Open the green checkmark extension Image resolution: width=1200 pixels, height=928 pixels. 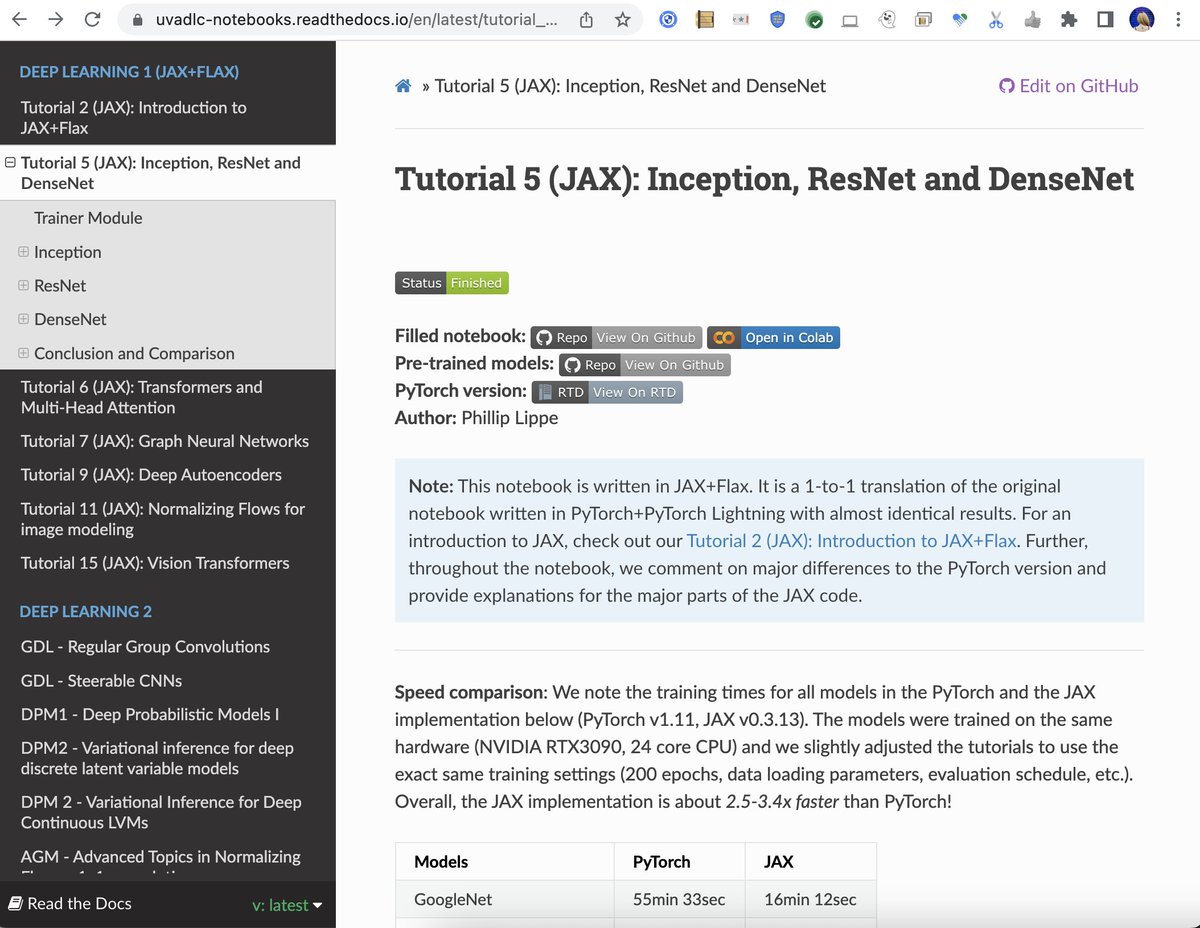[x=814, y=19]
